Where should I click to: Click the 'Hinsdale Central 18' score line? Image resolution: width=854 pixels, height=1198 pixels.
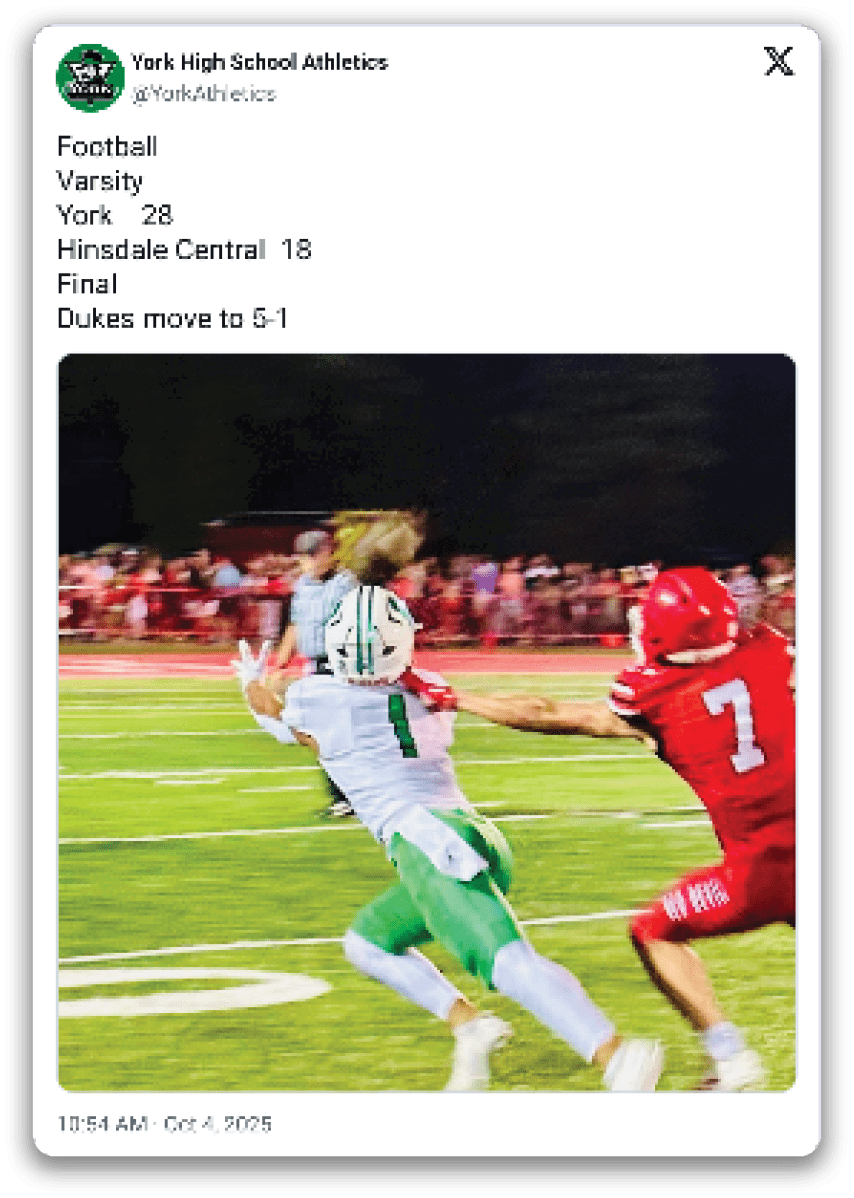coord(184,249)
